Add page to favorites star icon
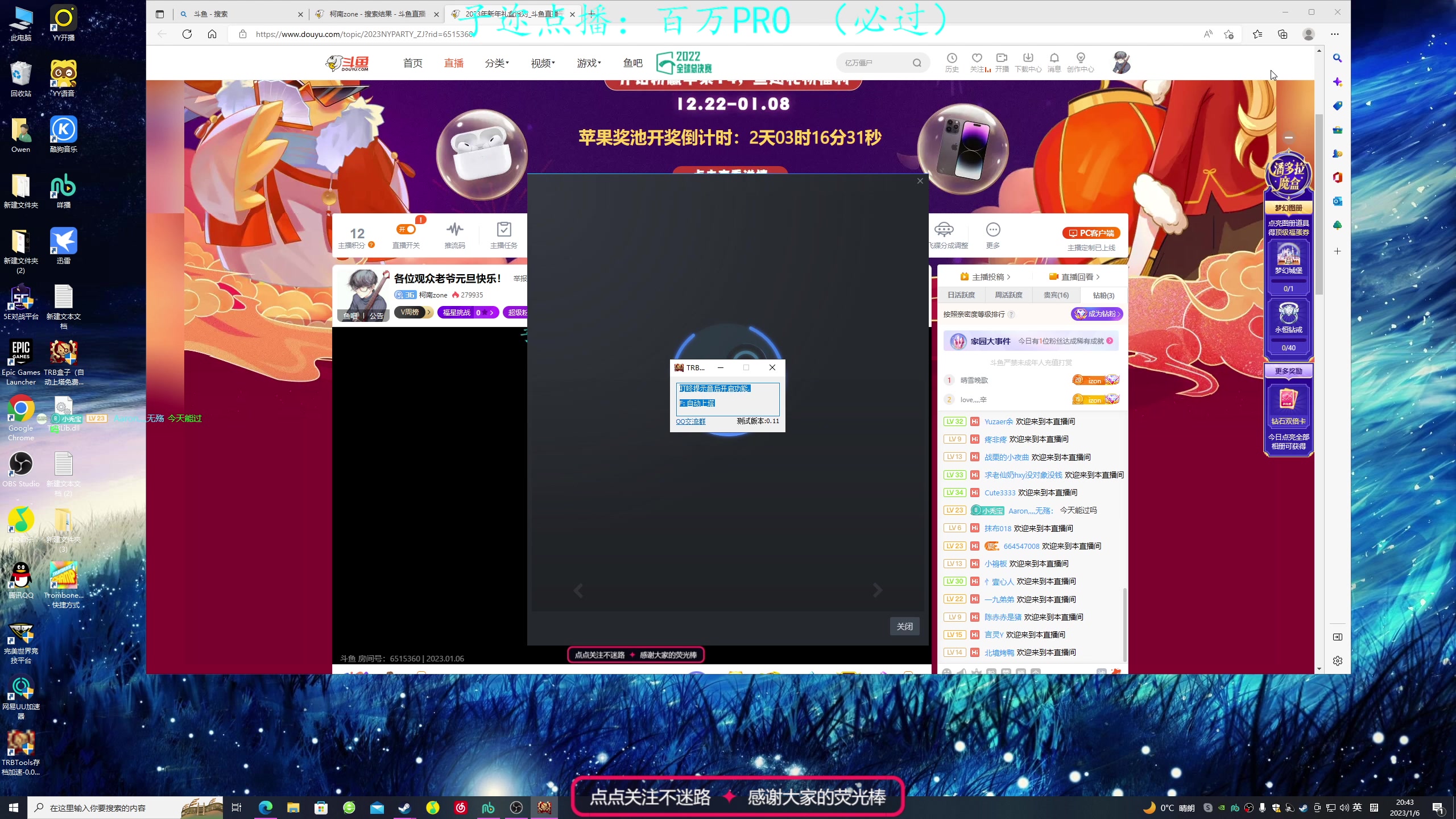The height and width of the screenshot is (819, 1456). (x=1228, y=34)
